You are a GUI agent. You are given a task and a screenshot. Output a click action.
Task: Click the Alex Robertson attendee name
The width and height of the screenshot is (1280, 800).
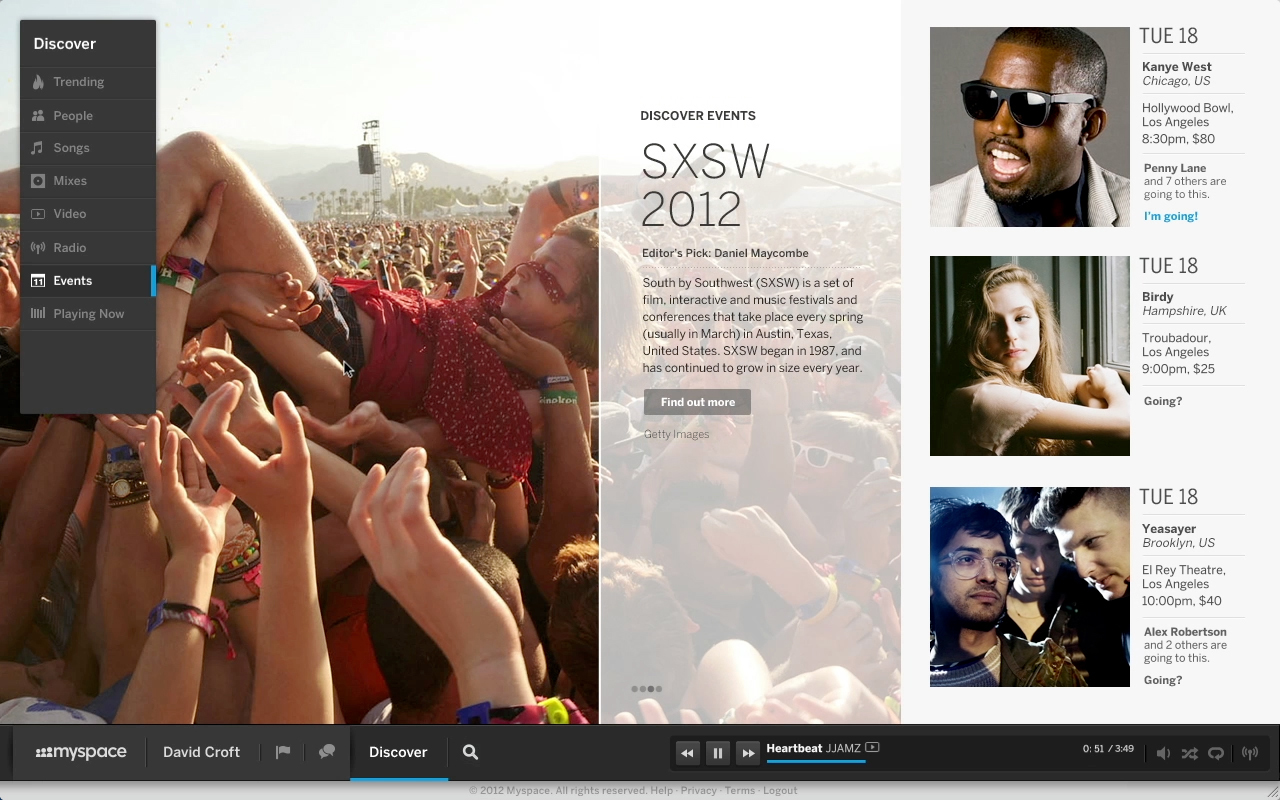click(x=1185, y=632)
